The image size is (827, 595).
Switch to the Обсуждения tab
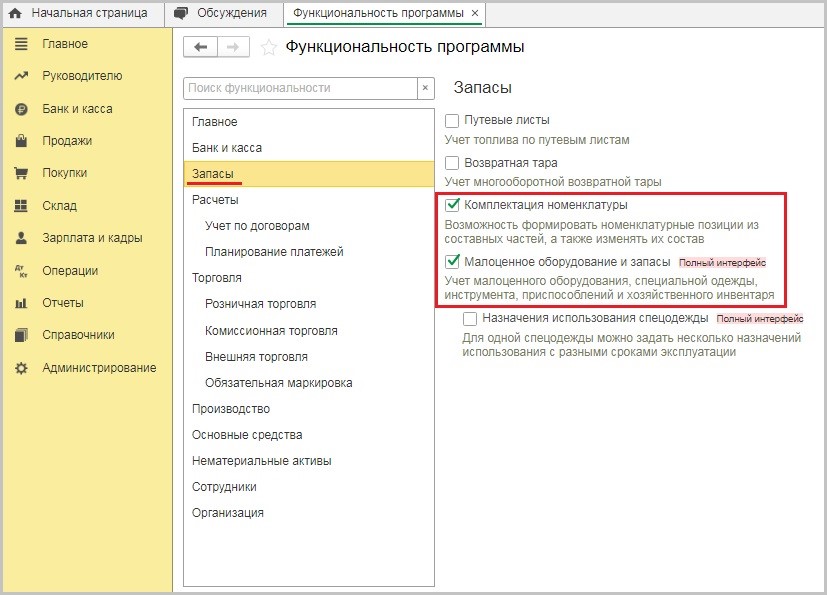click(224, 13)
